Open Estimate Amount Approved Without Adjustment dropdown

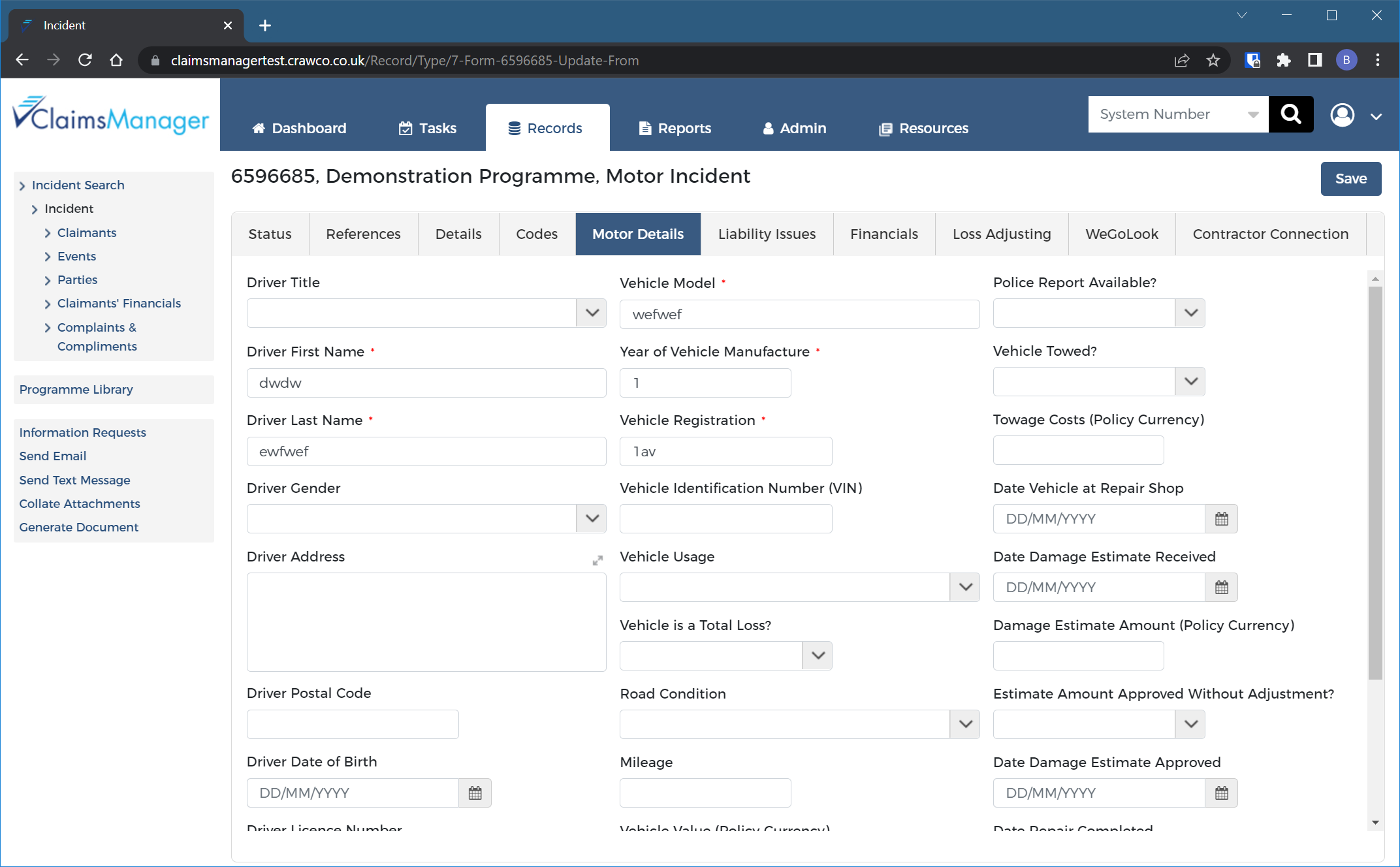[x=1190, y=724]
